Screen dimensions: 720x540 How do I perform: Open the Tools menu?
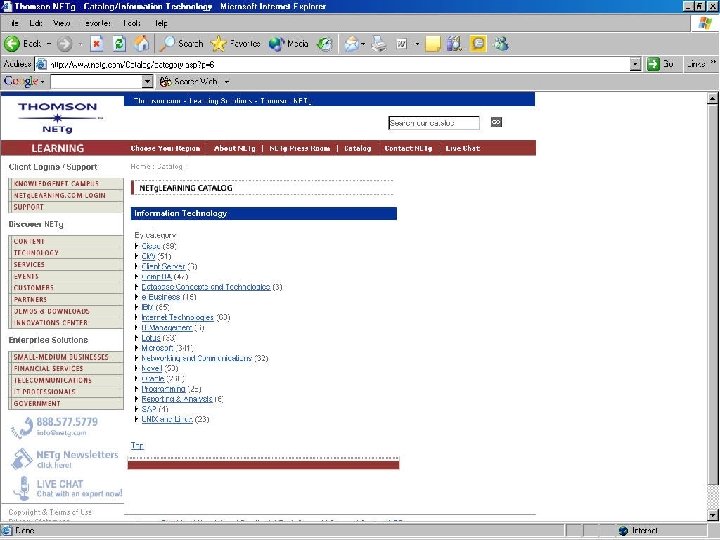131,23
